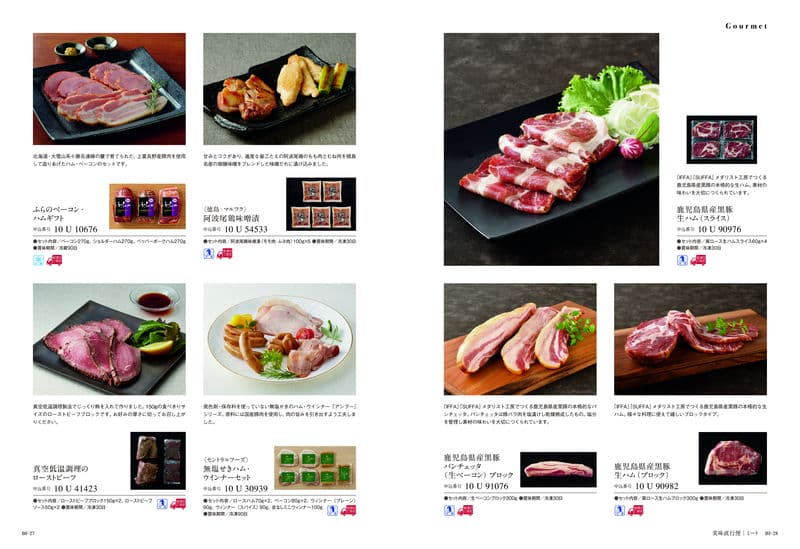Click the pancetta block photo on wooden board

point(520,339)
